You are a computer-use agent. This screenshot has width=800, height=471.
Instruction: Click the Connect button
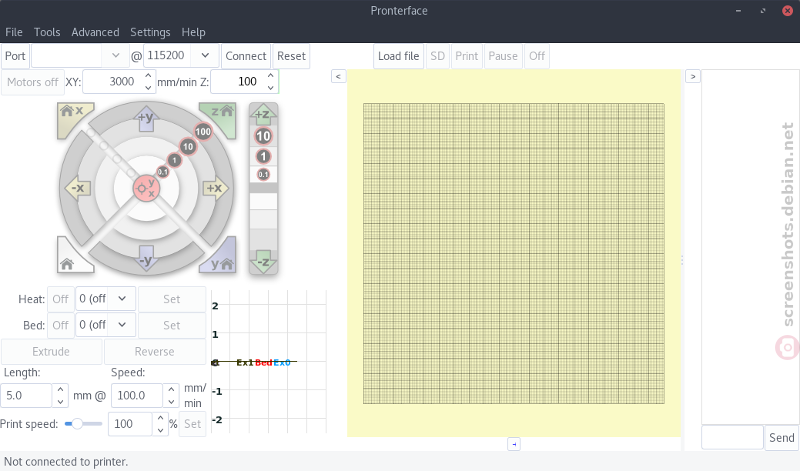(x=246, y=56)
